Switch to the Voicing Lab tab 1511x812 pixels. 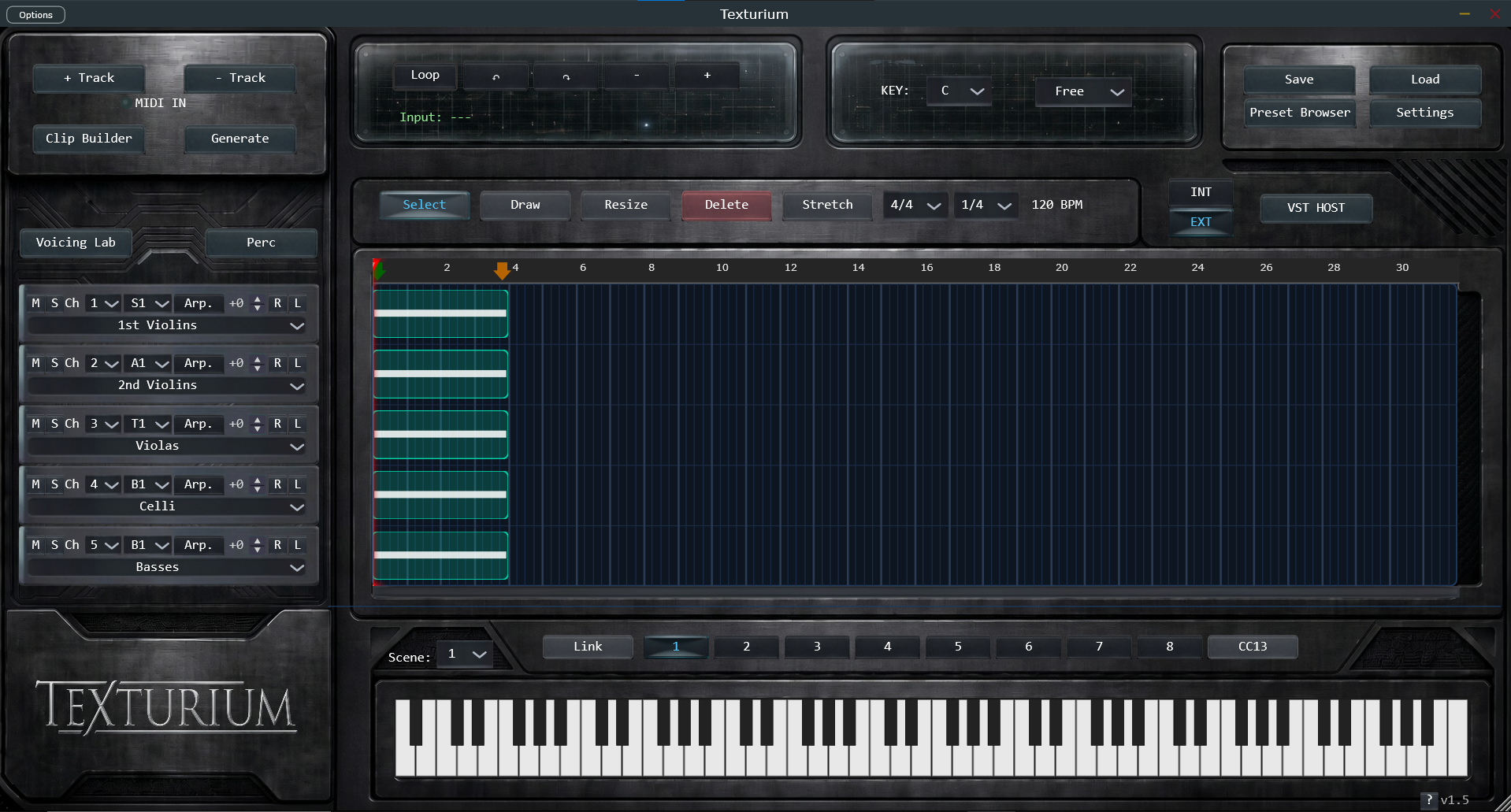click(76, 243)
